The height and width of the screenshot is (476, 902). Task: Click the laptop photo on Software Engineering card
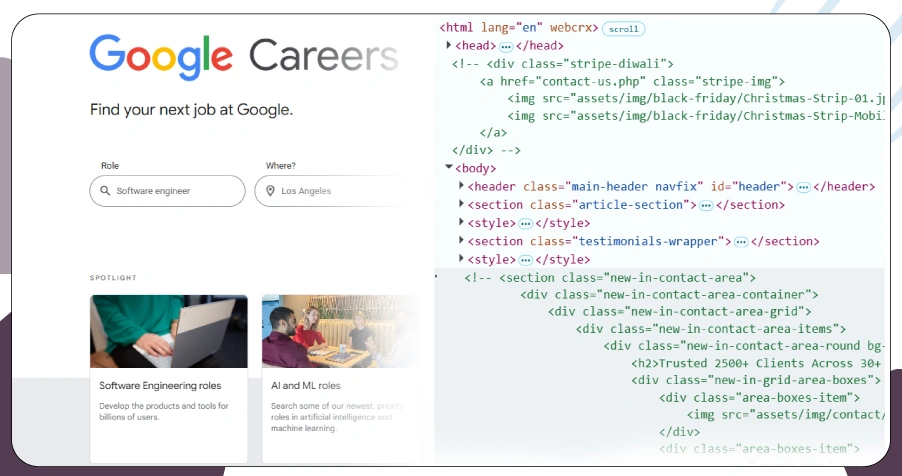[168, 331]
